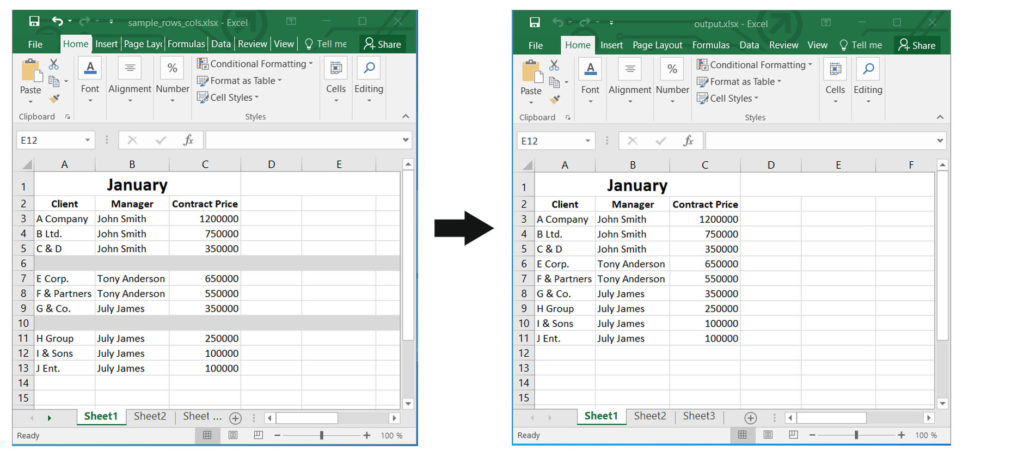Viewport: 1024px width, 457px height.
Task: Select Normal view button in left window status bar
Action: [x=207, y=435]
